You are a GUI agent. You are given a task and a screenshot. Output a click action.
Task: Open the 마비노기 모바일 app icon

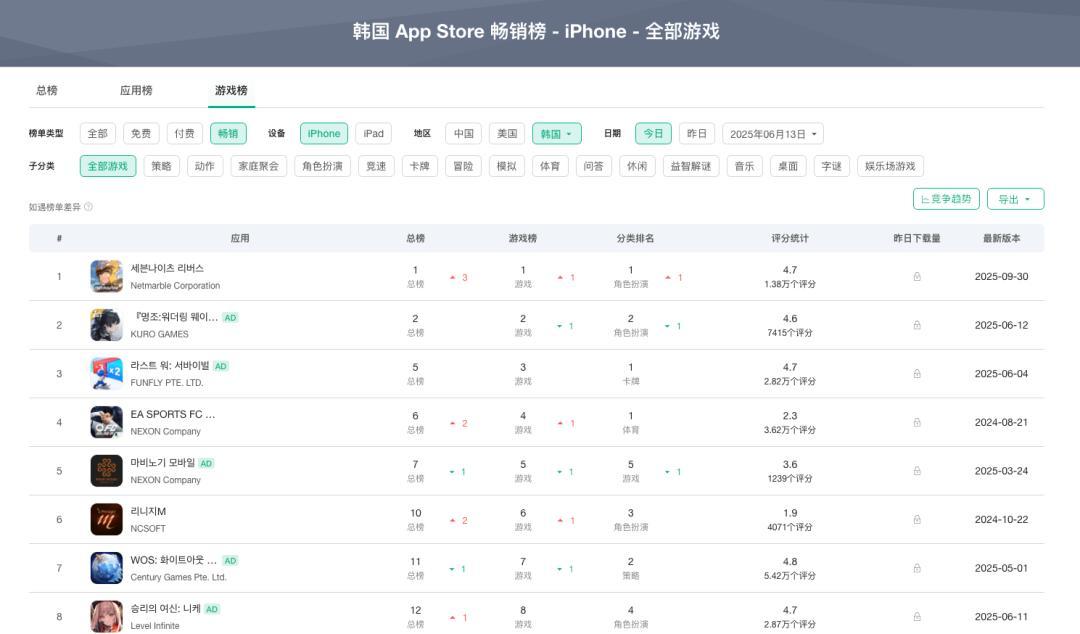pos(106,471)
